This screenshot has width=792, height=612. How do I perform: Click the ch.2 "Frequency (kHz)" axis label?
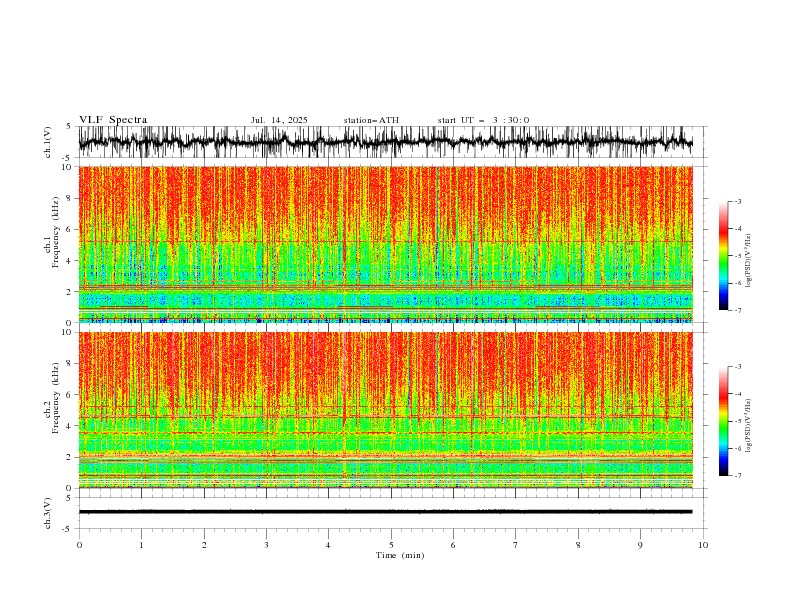pyautogui.click(x=55, y=398)
